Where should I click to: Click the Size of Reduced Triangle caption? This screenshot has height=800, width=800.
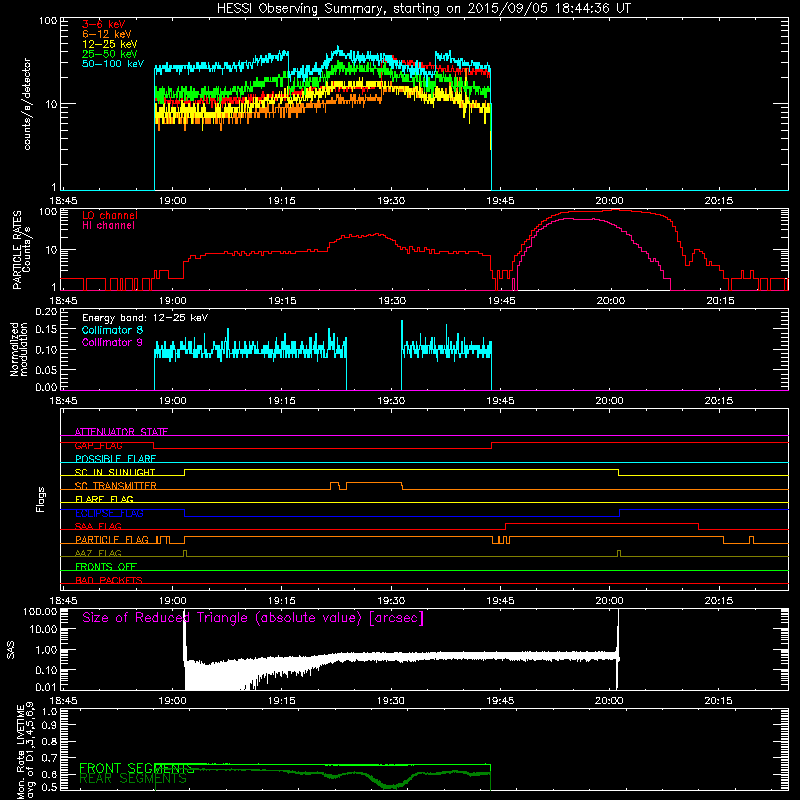click(x=253, y=618)
